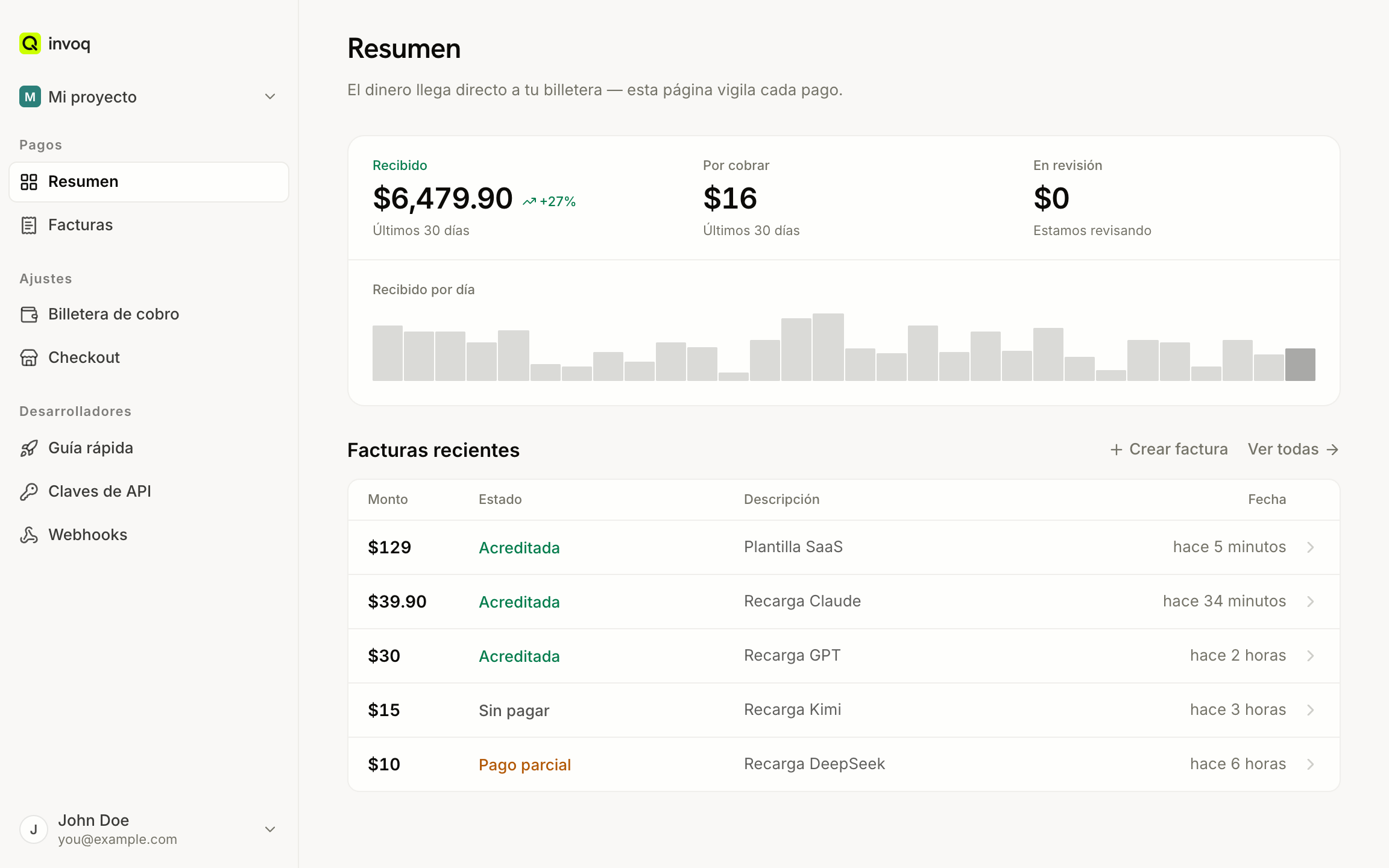The image size is (1389, 868).
Task: Click the $10 invoice amount
Action: 384,764
